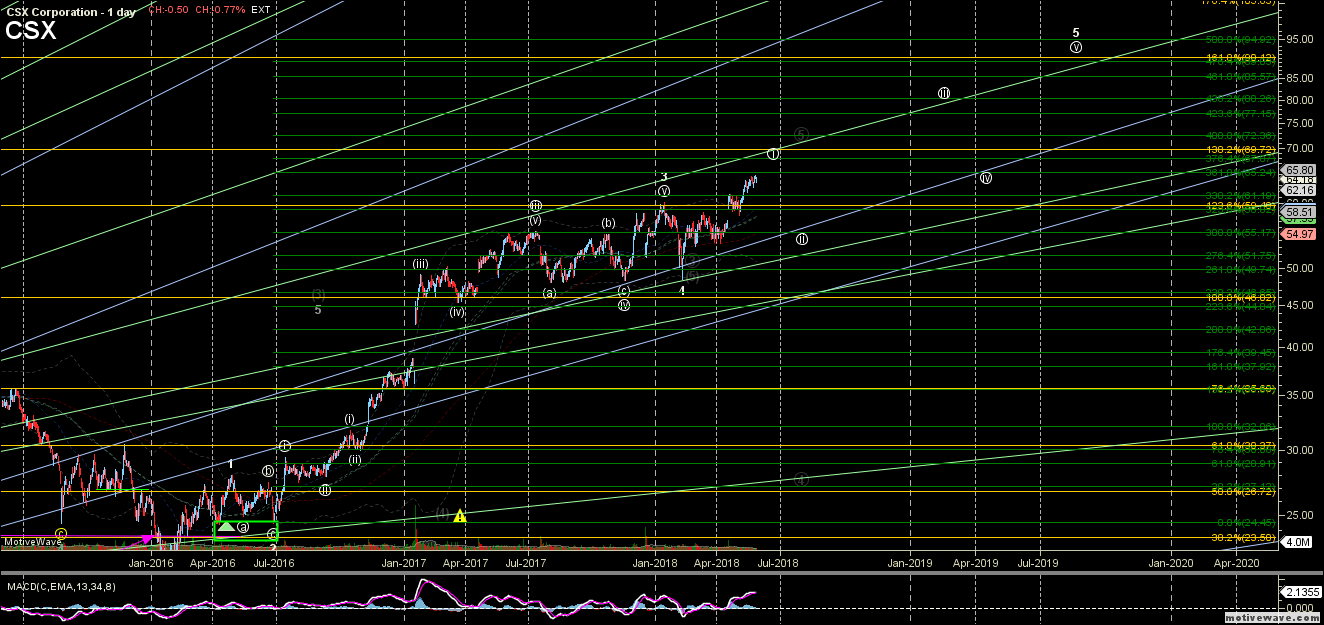Click the 40.00 price axis label

[1299, 347]
